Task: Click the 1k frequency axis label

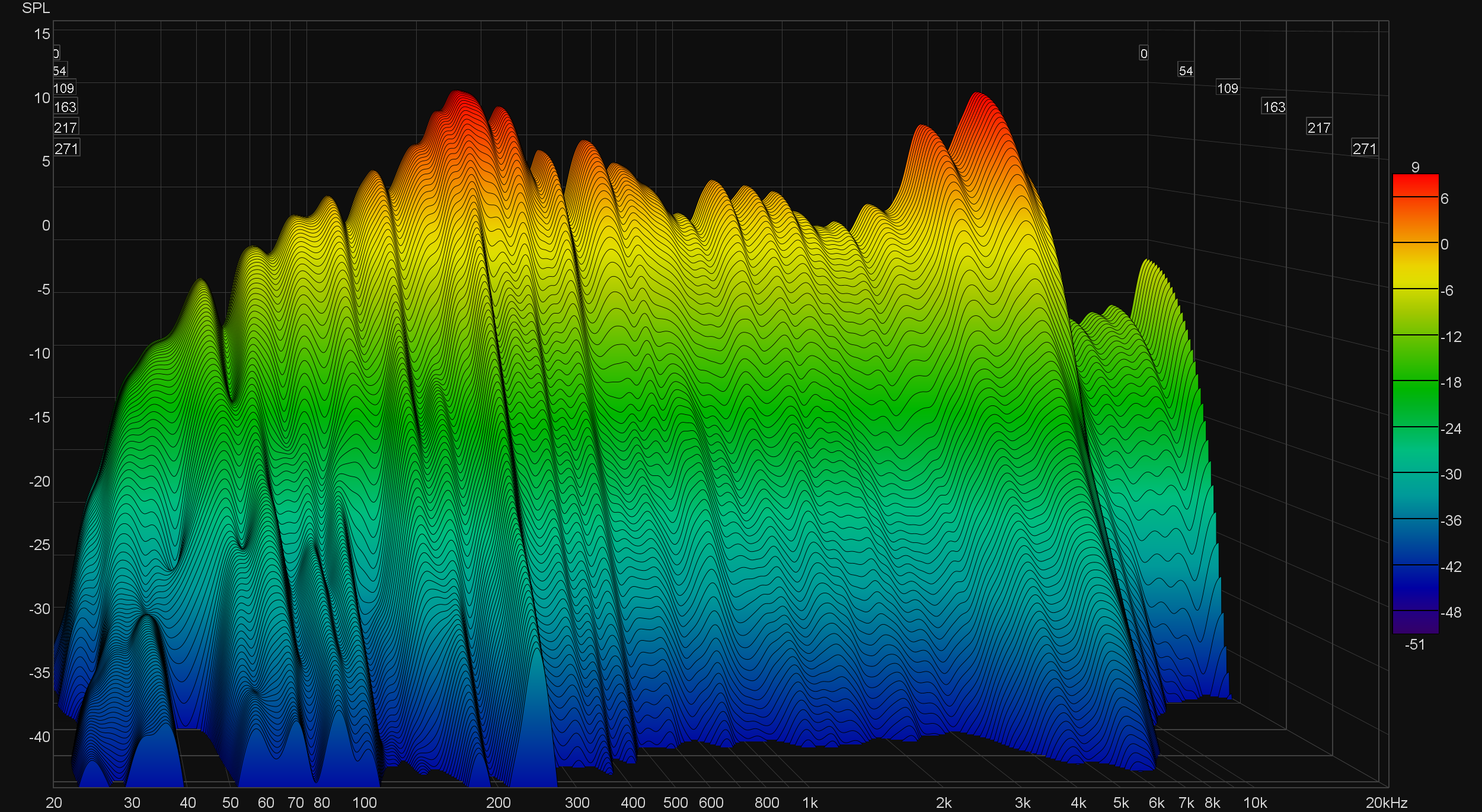Action: click(x=810, y=803)
